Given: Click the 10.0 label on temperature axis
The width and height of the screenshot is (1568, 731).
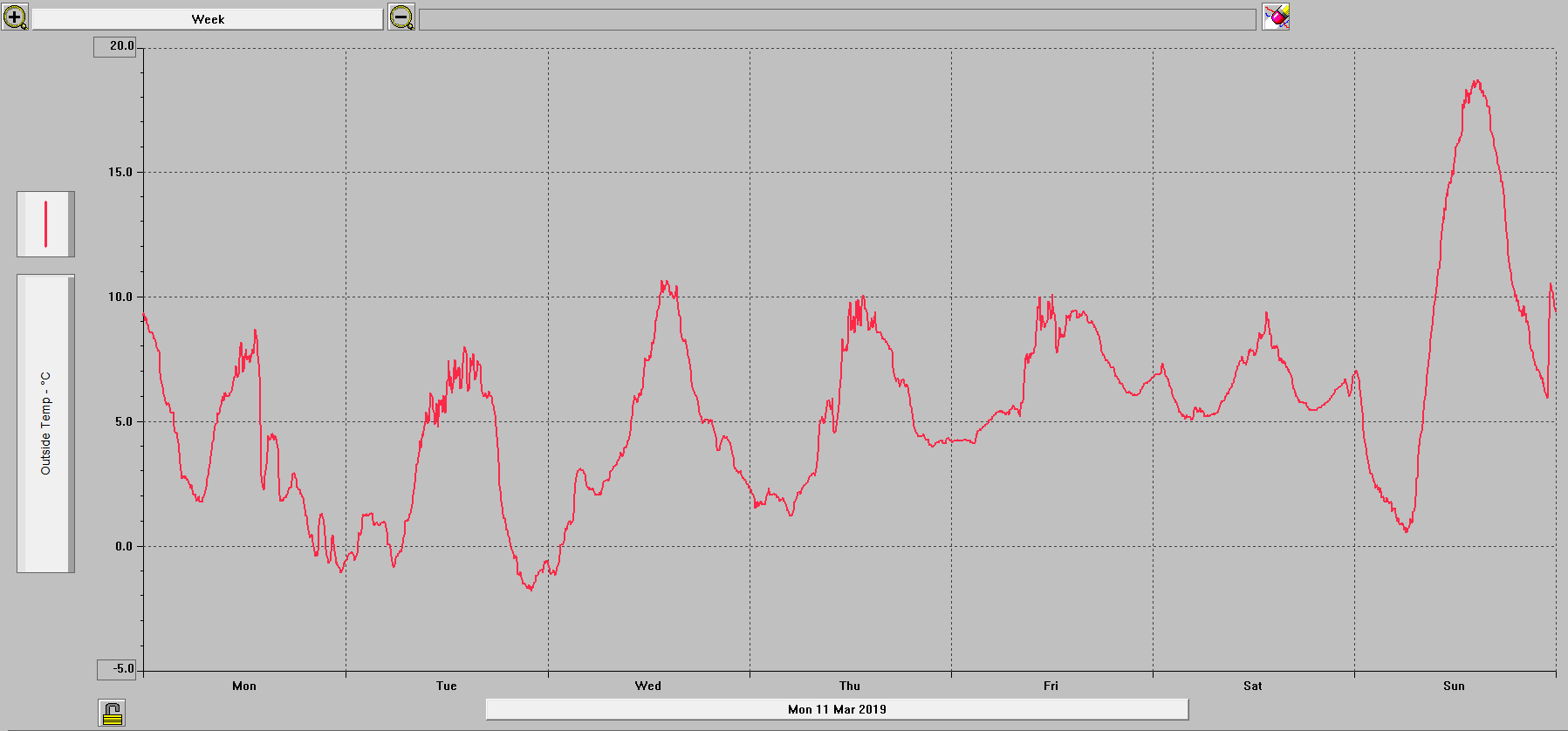Looking at the screenshot, I should (x=120, y=297).
